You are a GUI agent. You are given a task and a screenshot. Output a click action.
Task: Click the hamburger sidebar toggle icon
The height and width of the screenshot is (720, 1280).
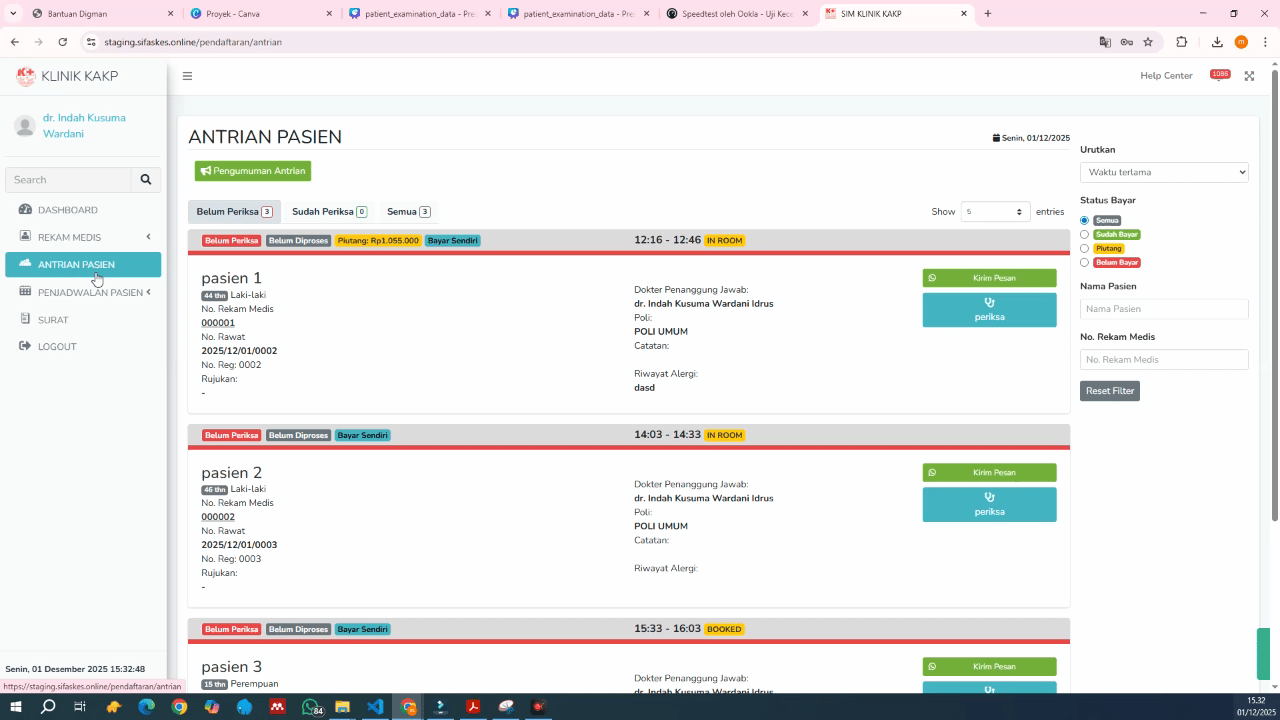(x=187, y=76)
